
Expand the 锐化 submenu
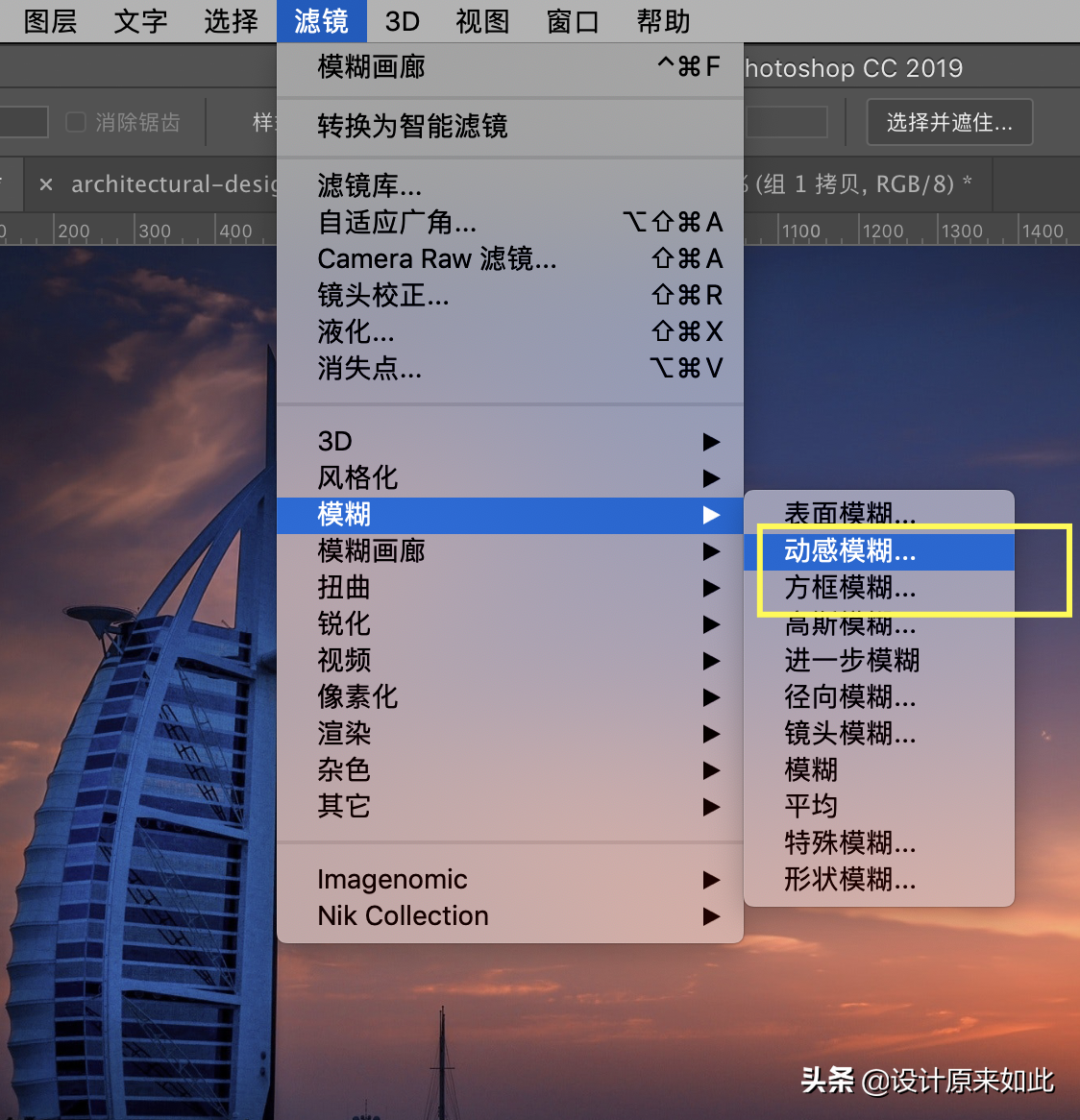pos(510,624)
